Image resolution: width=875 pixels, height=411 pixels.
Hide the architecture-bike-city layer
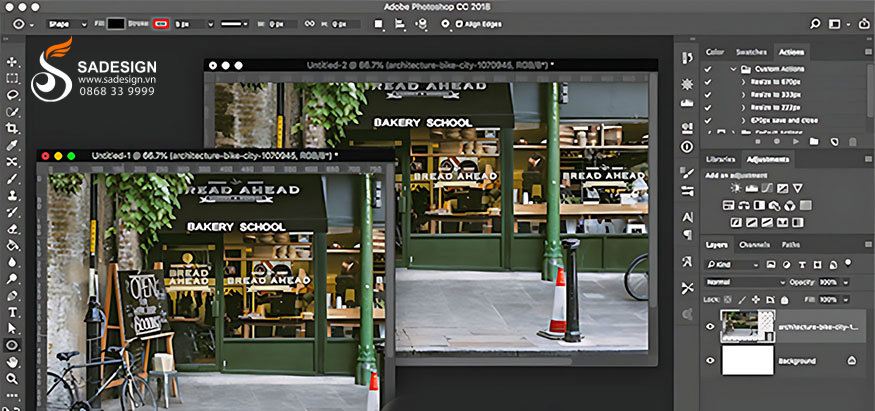[x=710, y=326]
